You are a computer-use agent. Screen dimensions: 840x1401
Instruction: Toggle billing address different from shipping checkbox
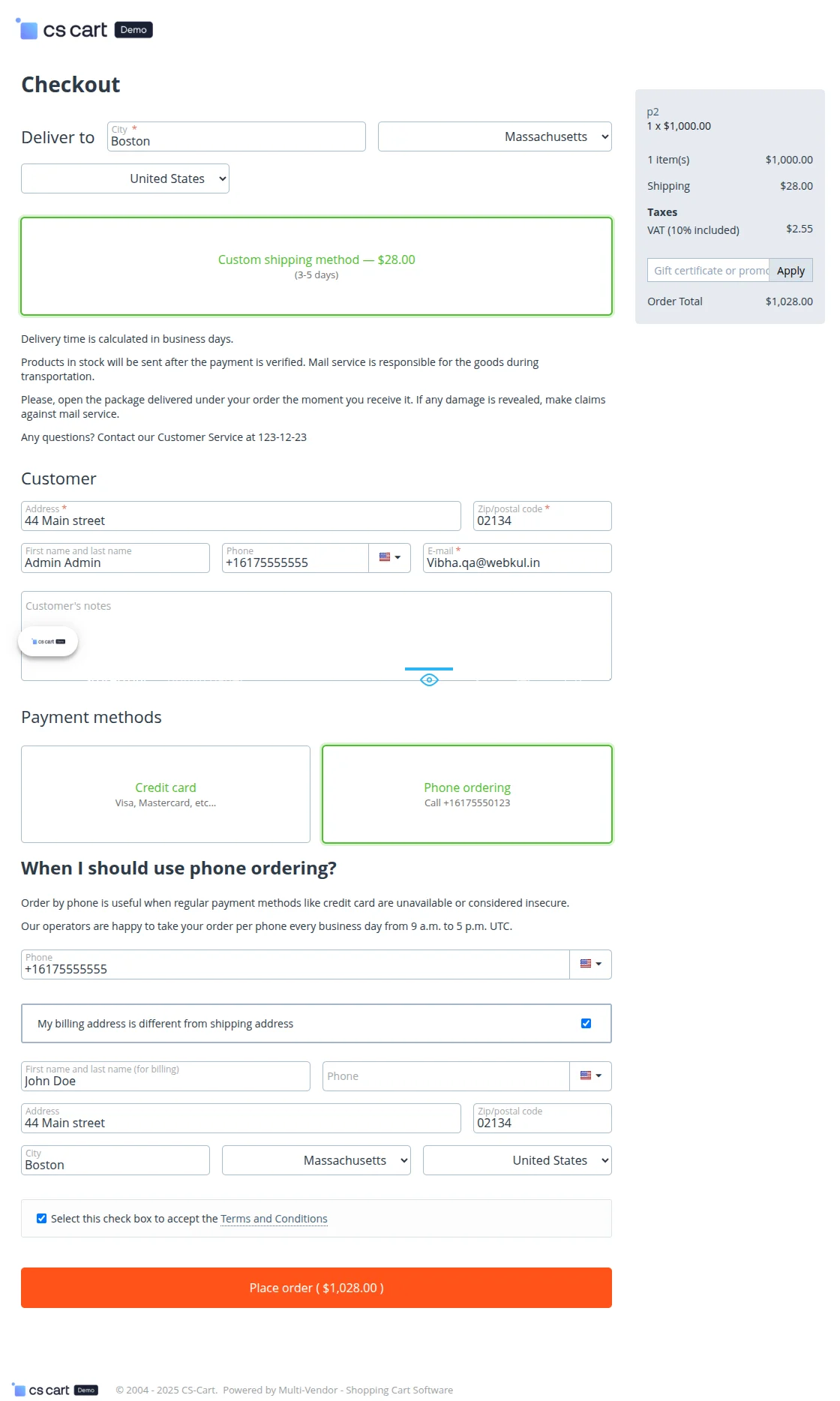click(x=586, y=1024)
